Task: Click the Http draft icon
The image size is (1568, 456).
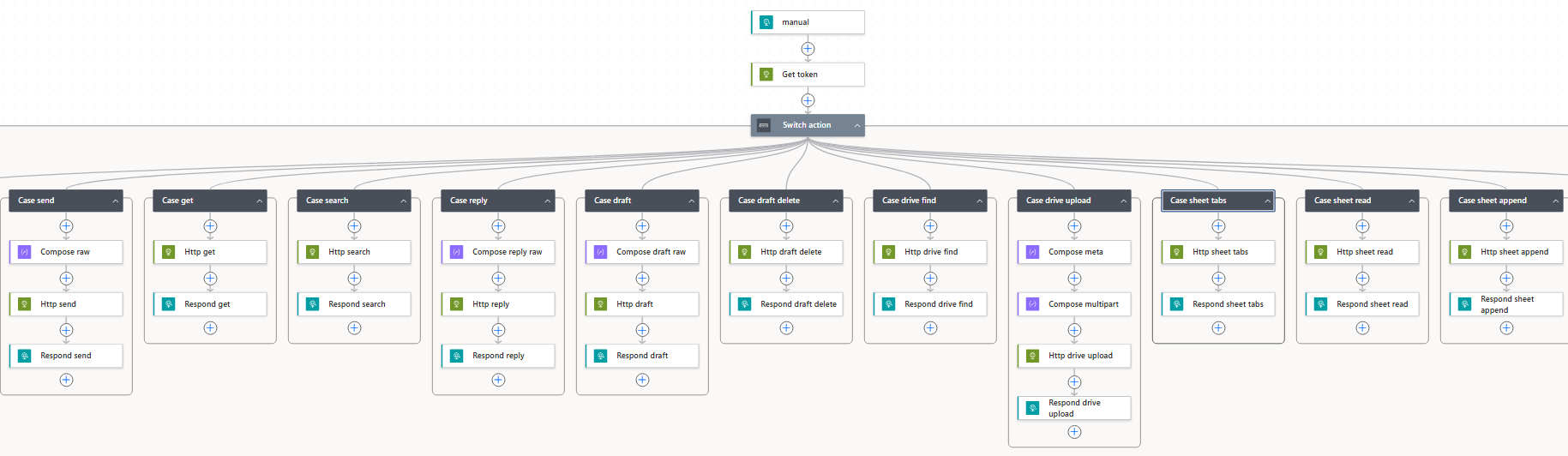Action: (601, 304)
